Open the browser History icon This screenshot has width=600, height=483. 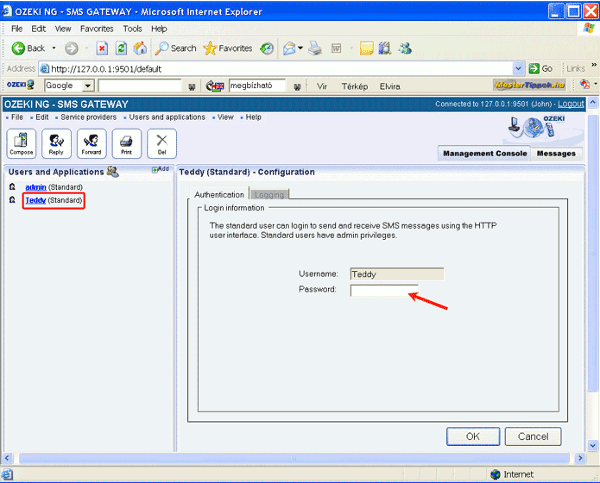pyautogui.click(x=267, y=48)
